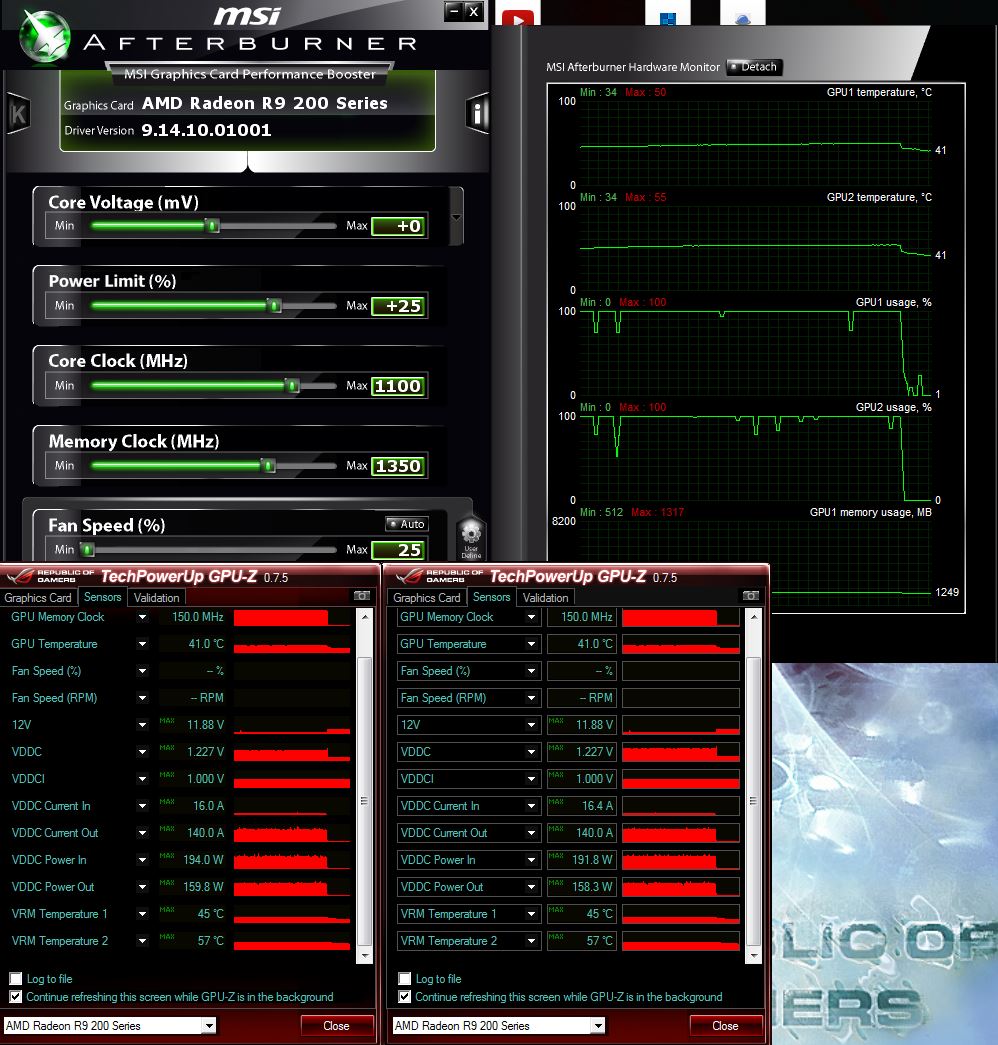Click right GPU-Z VDDC Current In value 16.4 A
The height and width of the screenshot is (1045, 998).
[597, 806]
